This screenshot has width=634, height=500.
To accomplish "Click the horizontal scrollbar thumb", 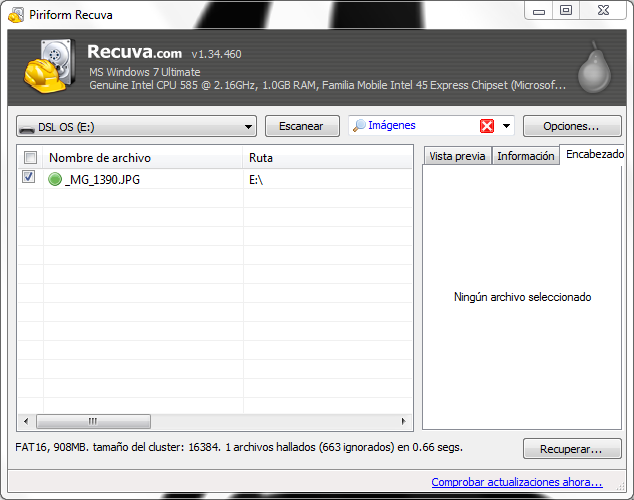I will (93, 421).
